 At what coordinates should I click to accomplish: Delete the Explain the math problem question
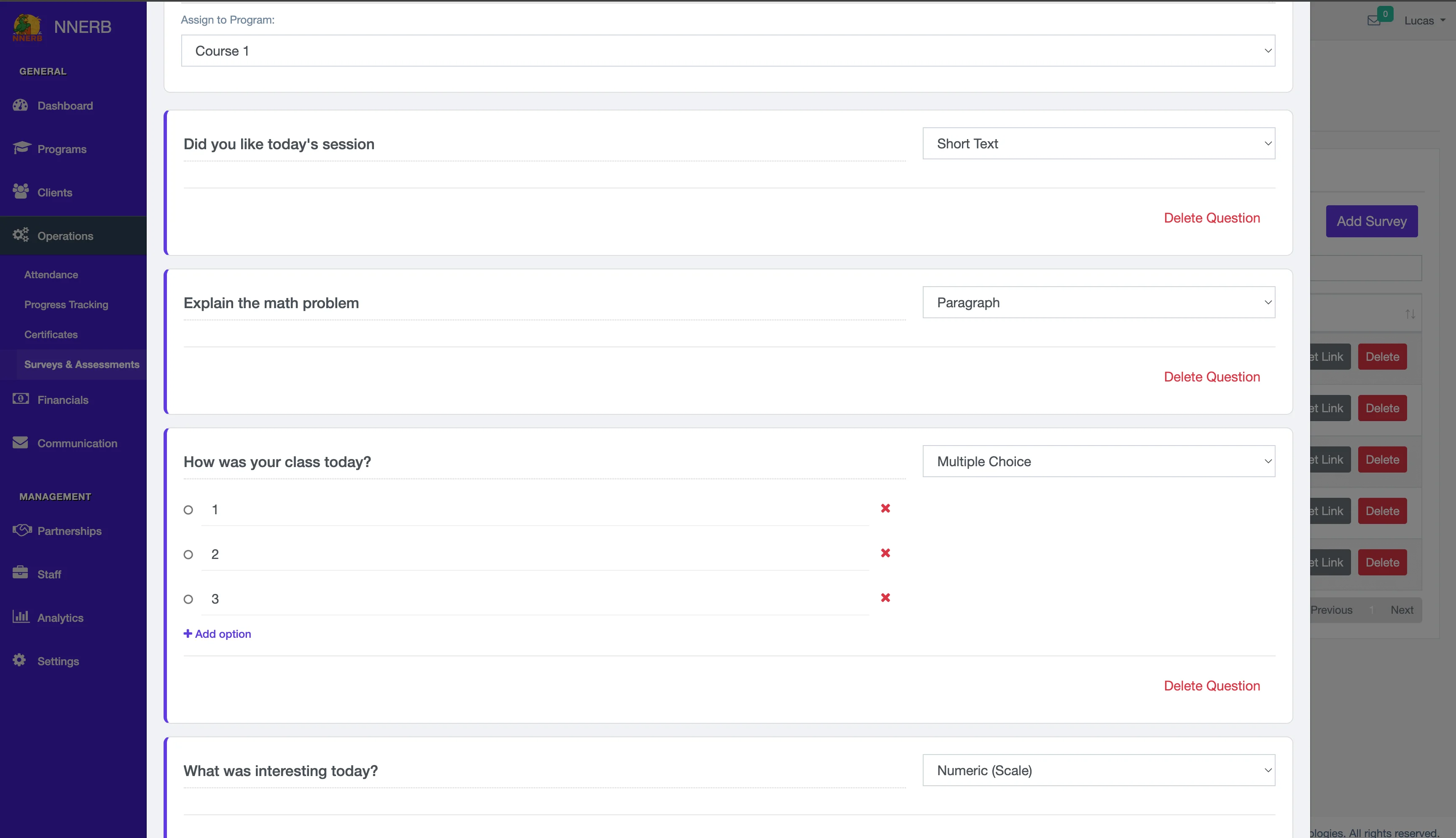[1212, 377]
